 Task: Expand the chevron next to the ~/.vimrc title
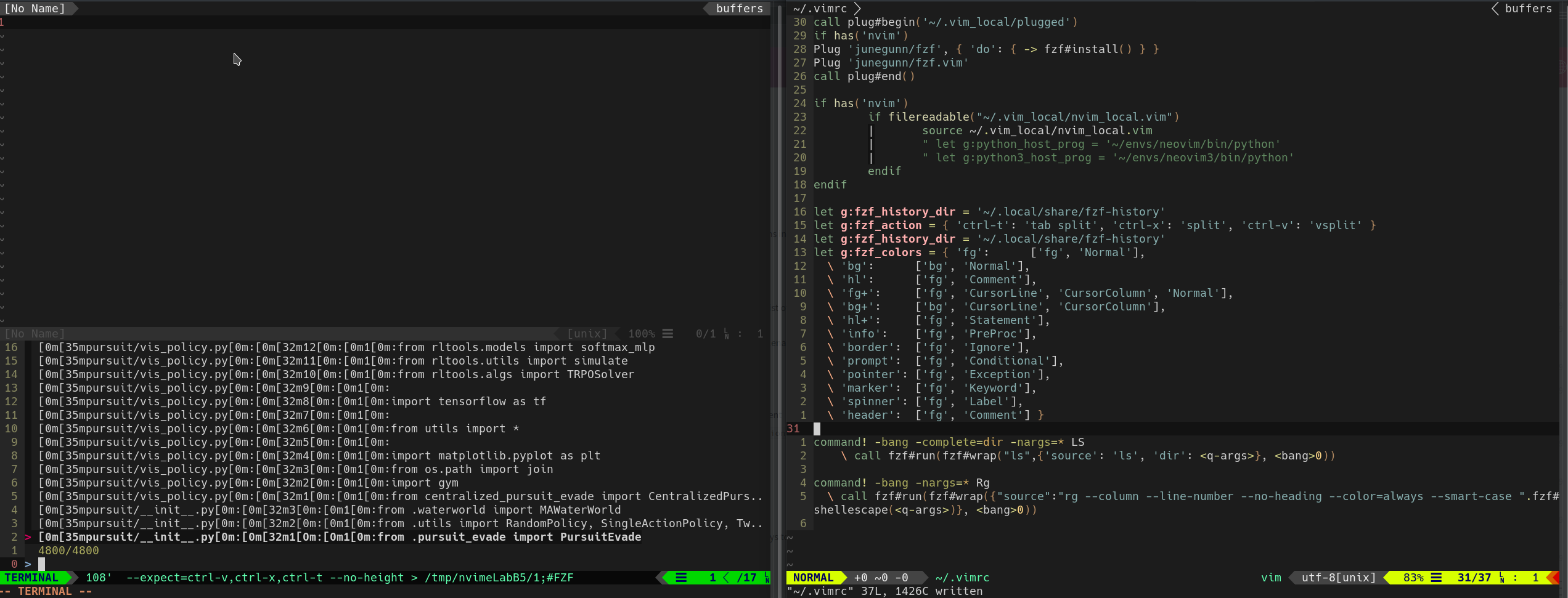point(858,8)
